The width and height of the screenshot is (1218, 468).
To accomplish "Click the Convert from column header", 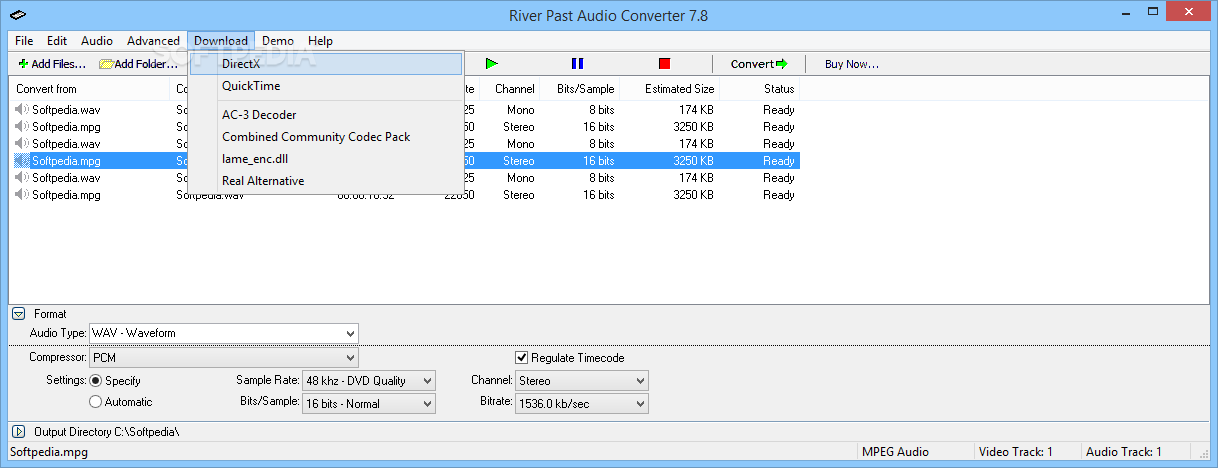I will pyautogui.click(x=90, y=89).
